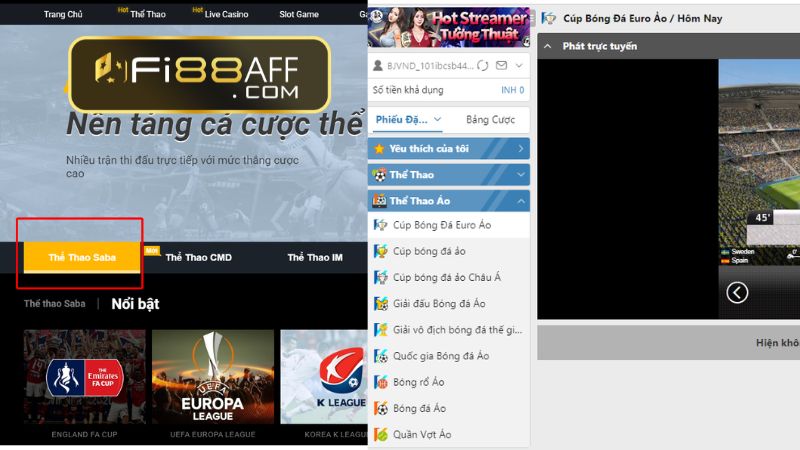Viewport: 800px width, 450px height.
Task: Select Giải đấu Bóng đá Ảo
Action: pyautogui.click(x=449, y=304)
